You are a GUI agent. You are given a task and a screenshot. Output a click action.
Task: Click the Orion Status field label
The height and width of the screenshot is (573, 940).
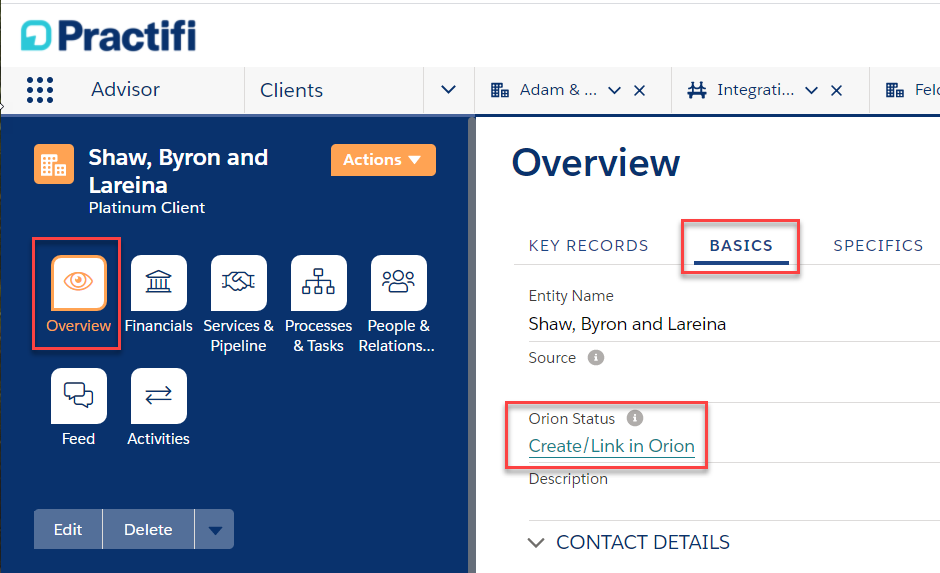coord(571,418)
